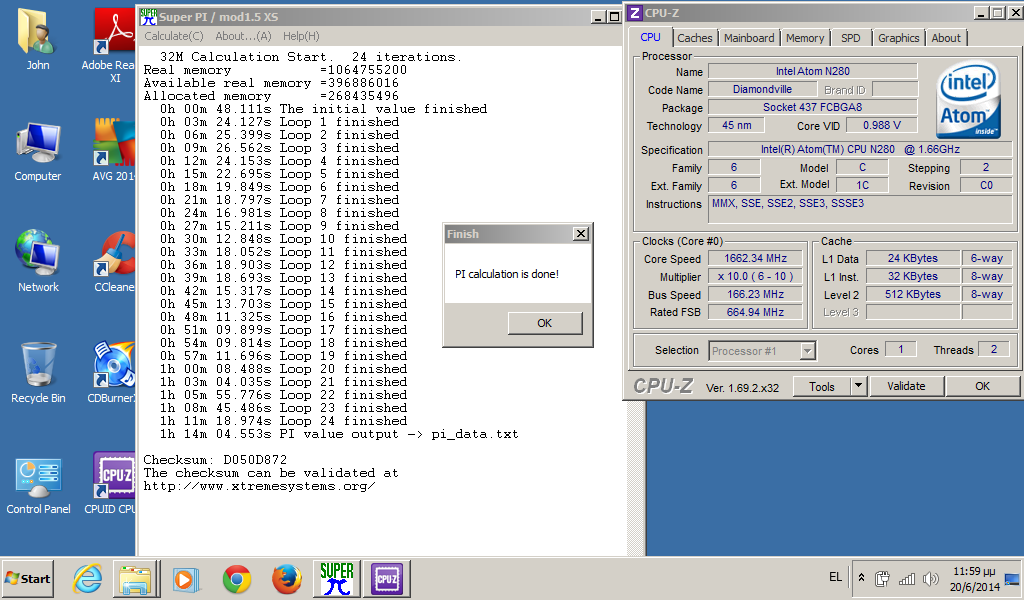Switch to Memory tab in CPU-Z
Screen dimensions: 1024x600
point(805,38)
